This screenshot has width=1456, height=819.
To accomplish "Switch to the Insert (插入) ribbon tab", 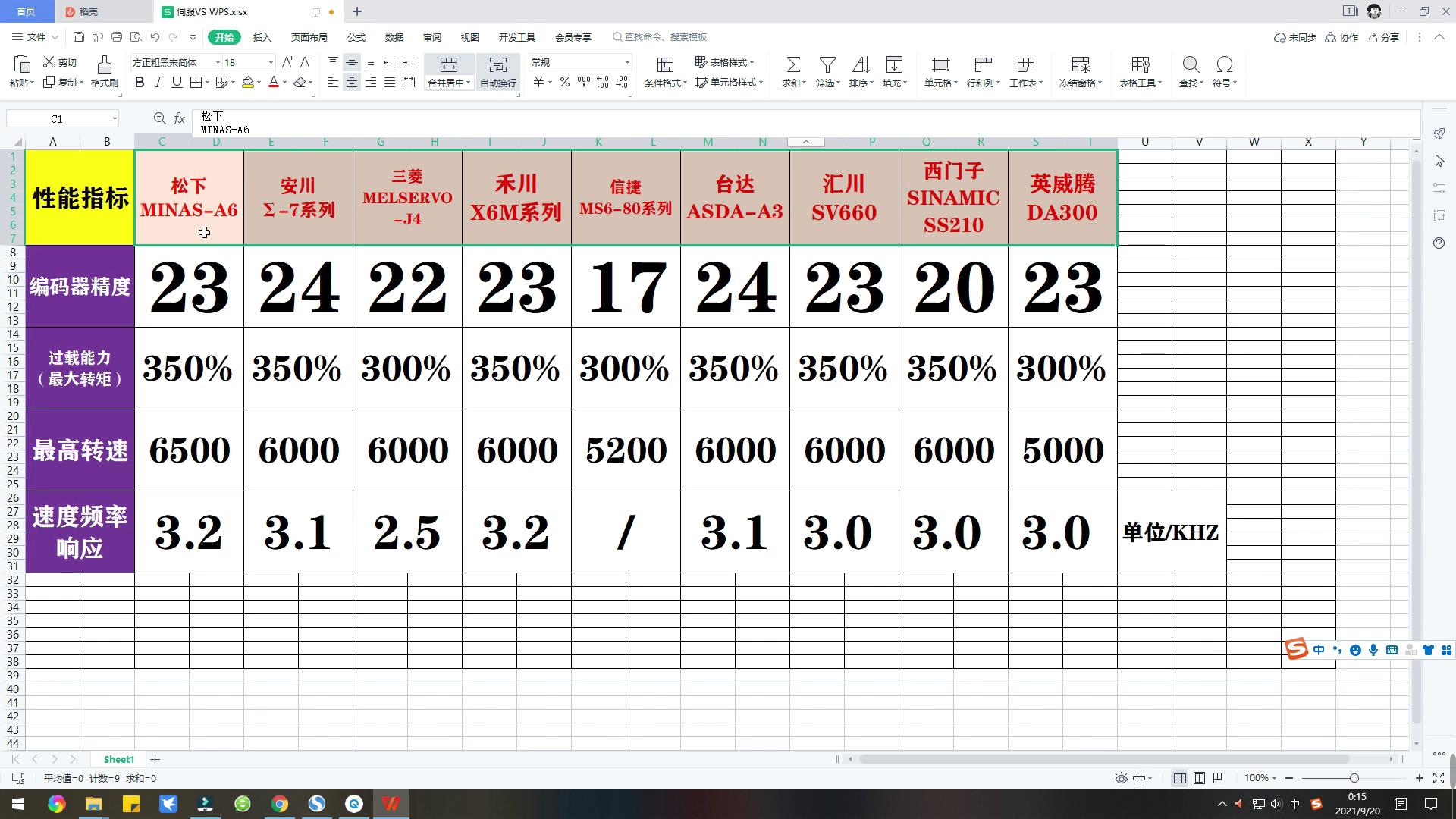I will (262, 37).
